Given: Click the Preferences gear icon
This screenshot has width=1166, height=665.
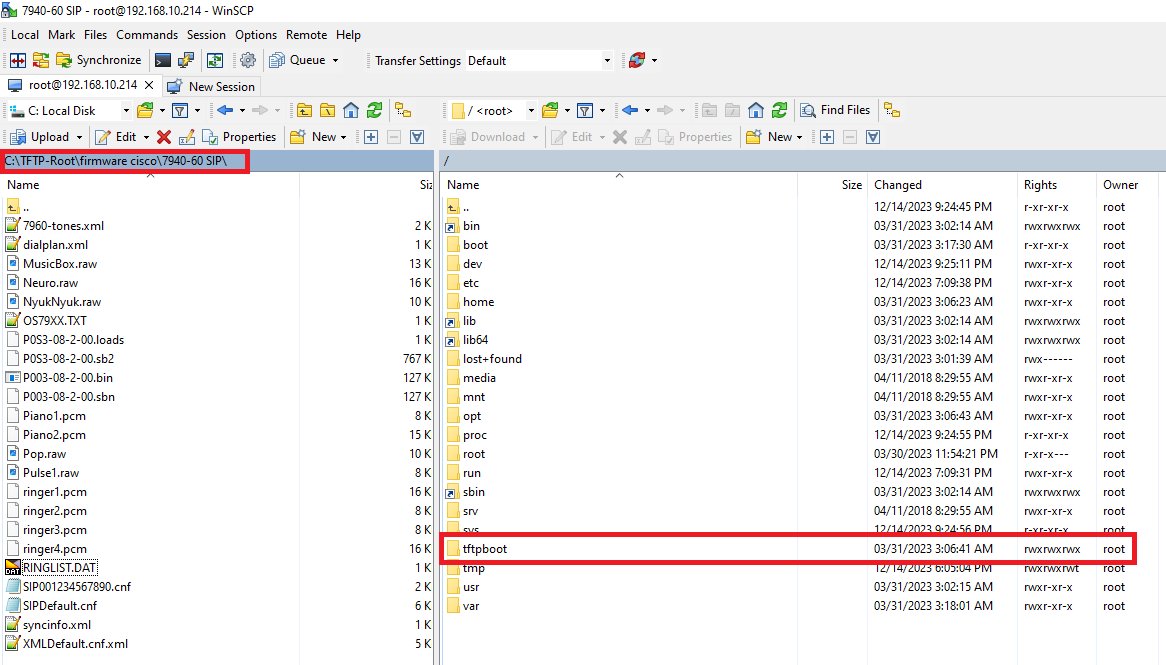Looking at the screenshot, I should point(247,61).
